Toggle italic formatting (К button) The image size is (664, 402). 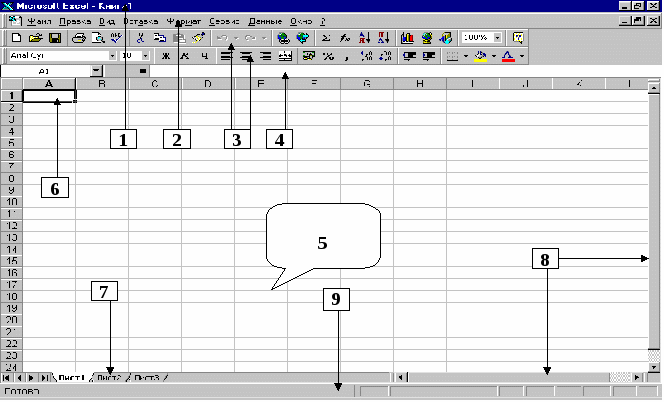coord(185,56)
